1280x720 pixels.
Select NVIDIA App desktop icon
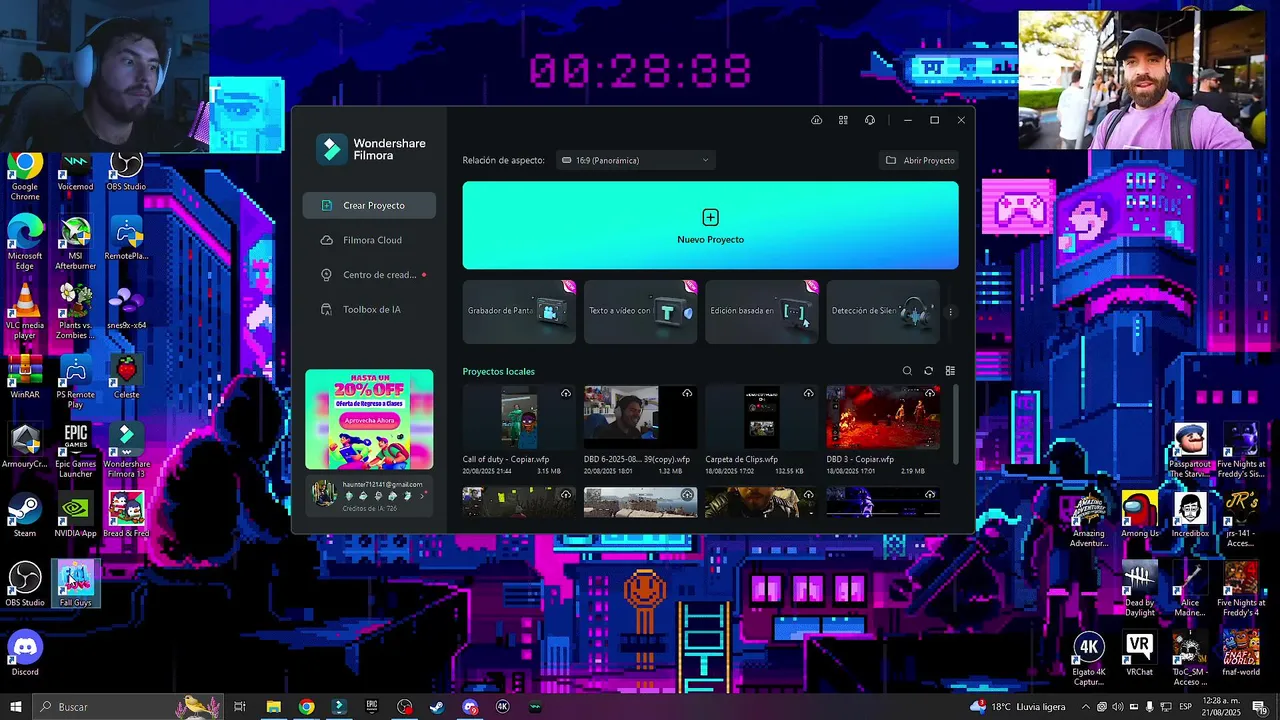tap(75, 516)
